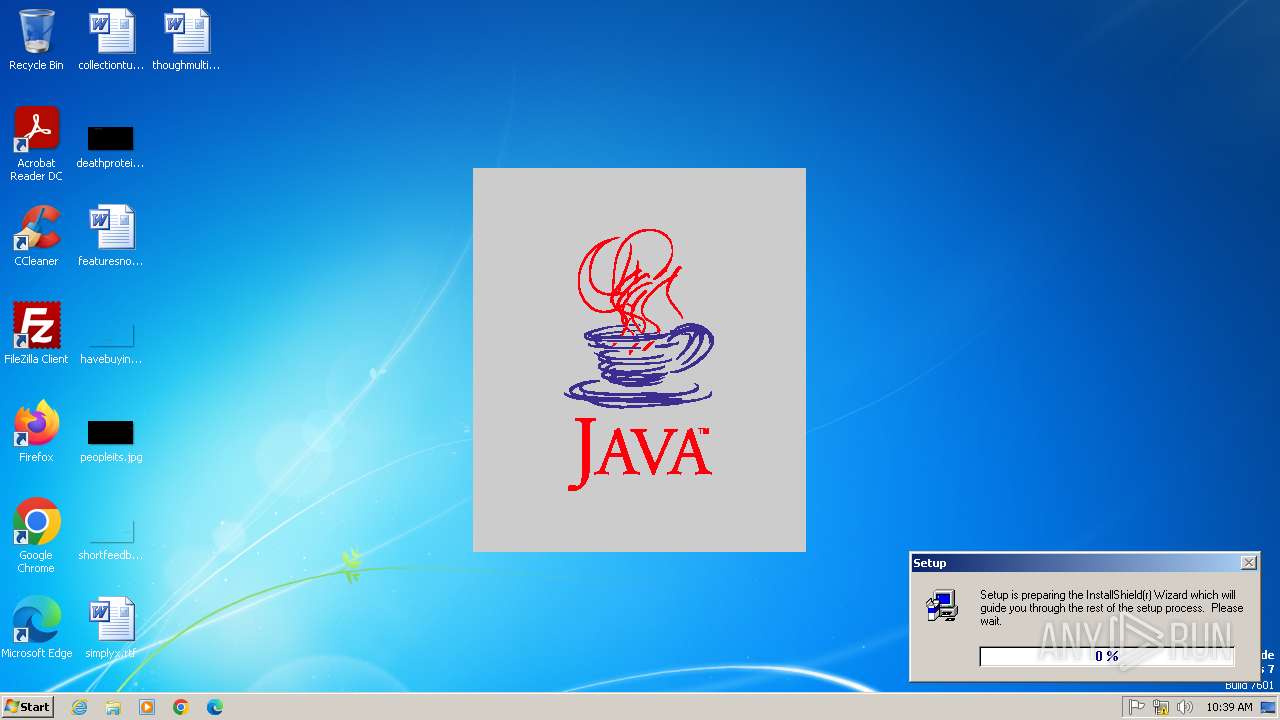The image size is (1280, 720).
Task: Select the FileZilla Client shortcut
Action: point(36,333)
